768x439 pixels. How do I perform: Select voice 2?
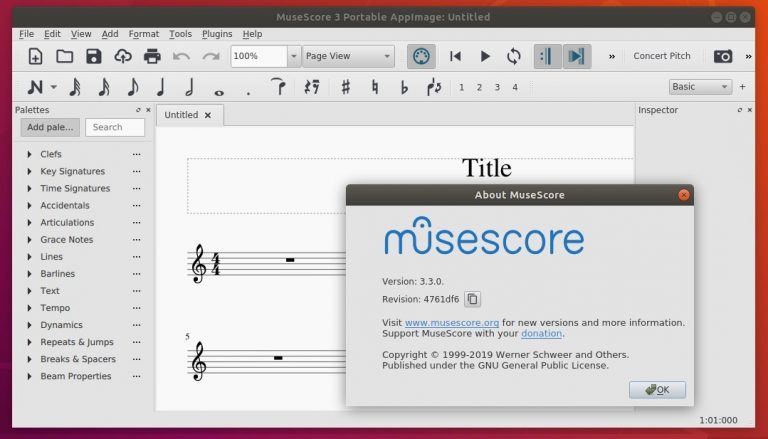[x=479, y=87]
